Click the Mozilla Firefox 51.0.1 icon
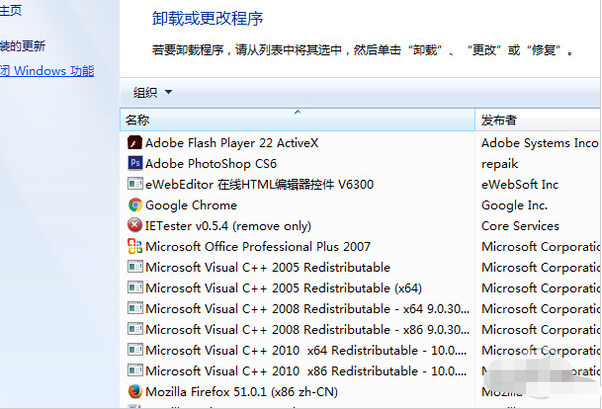The width and height of the screenshot is (602, 409). click(x=135, y=391)
